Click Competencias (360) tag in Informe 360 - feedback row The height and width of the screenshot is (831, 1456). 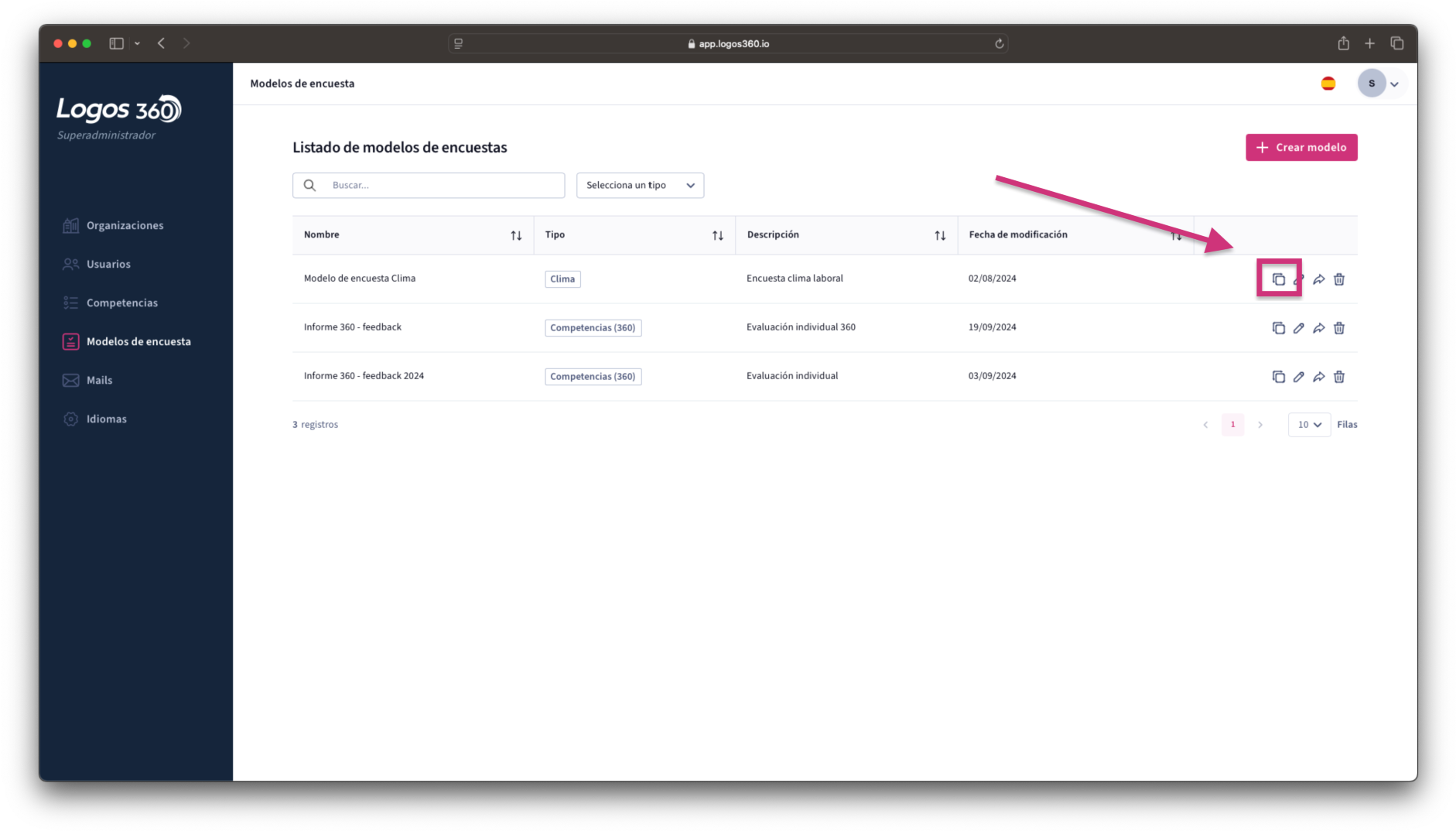(x=593, y=327)
